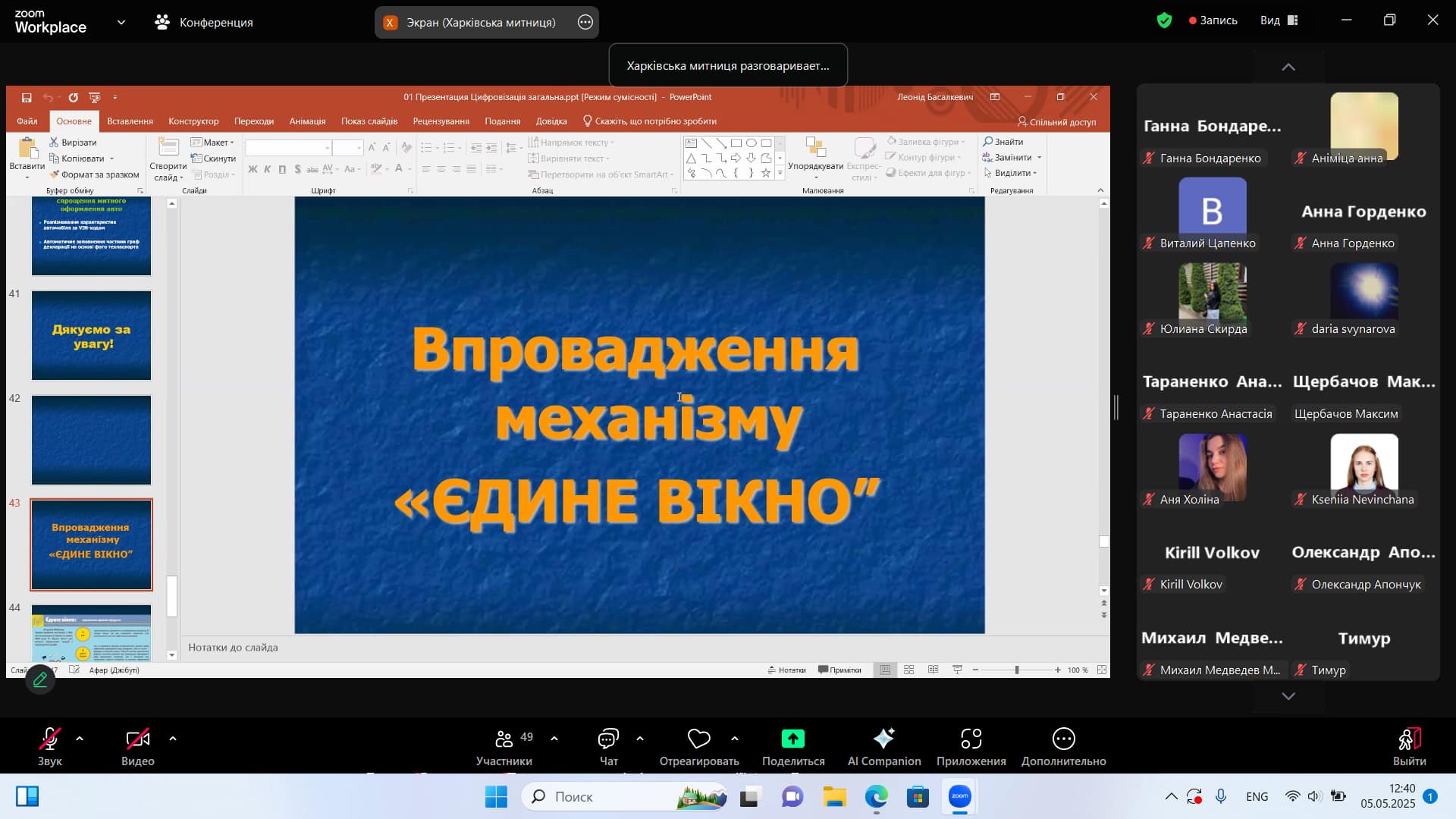Viewport: 1456px width, 819px height.
Task: Expand participants options arrow beside Участники
Action: [x=554, y=739]
